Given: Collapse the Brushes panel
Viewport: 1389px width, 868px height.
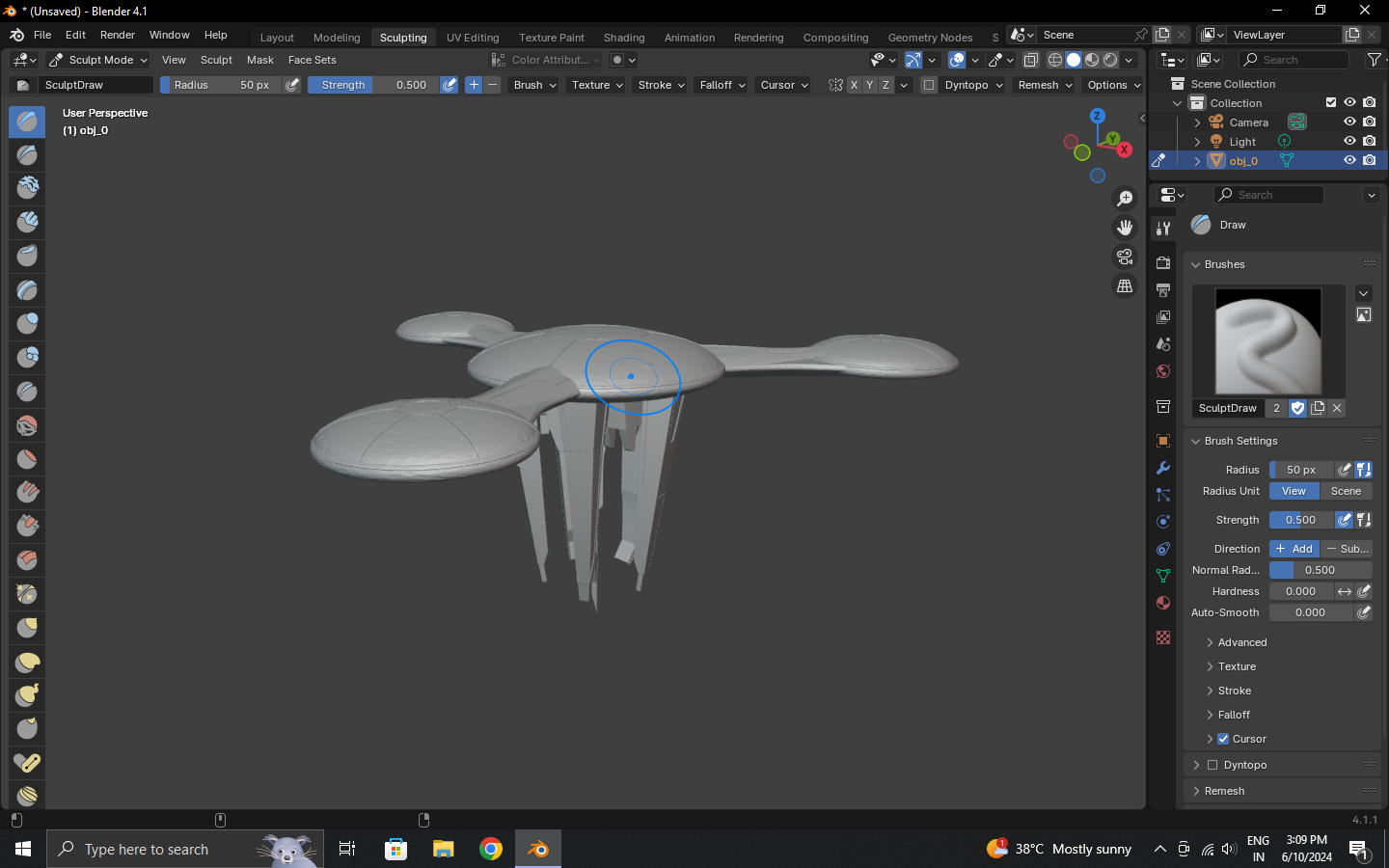Looking at the screenshot, I should 1225,264.
